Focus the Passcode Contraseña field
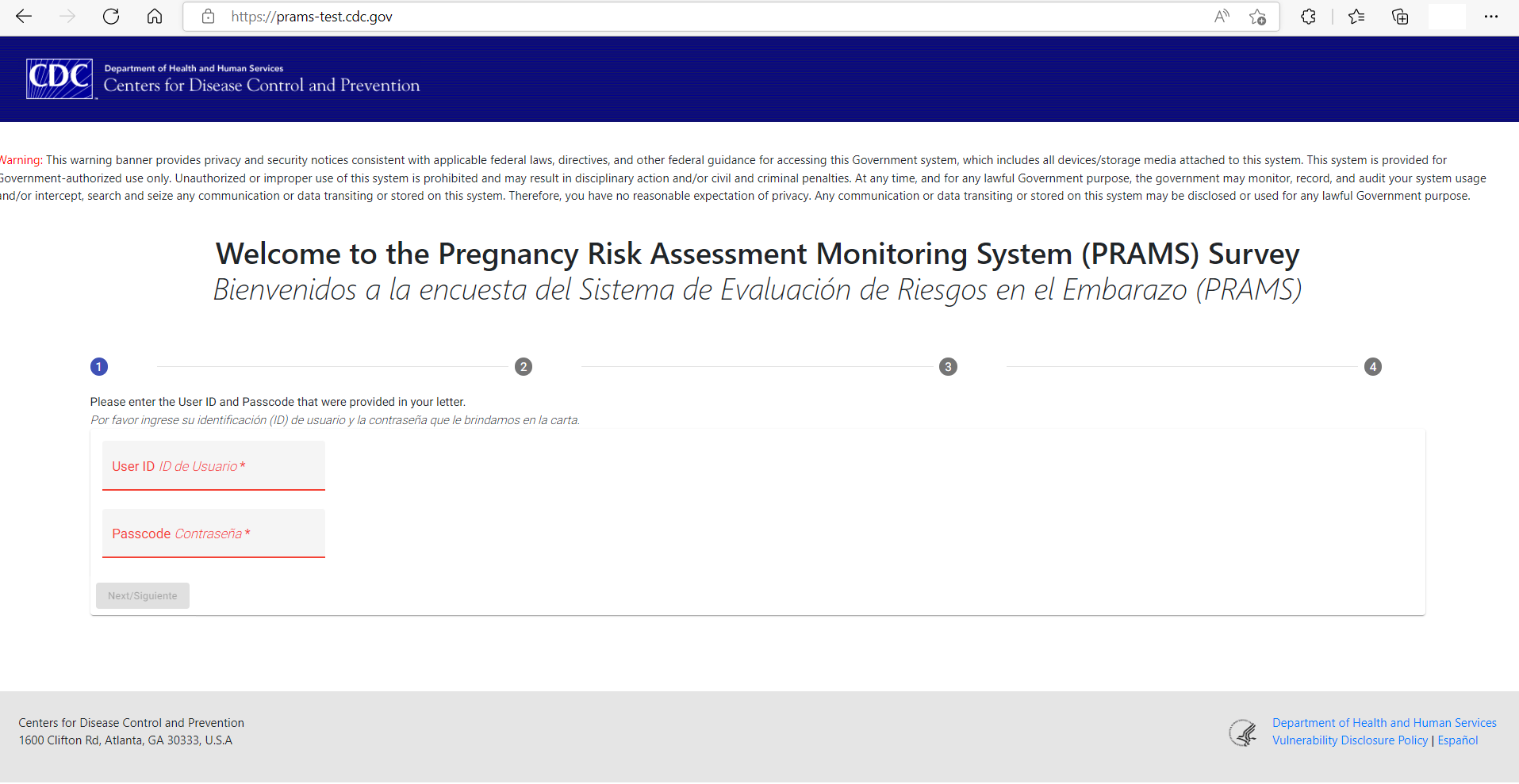Viewport: 1519px width, 784px height. click(x=213, y=534)
